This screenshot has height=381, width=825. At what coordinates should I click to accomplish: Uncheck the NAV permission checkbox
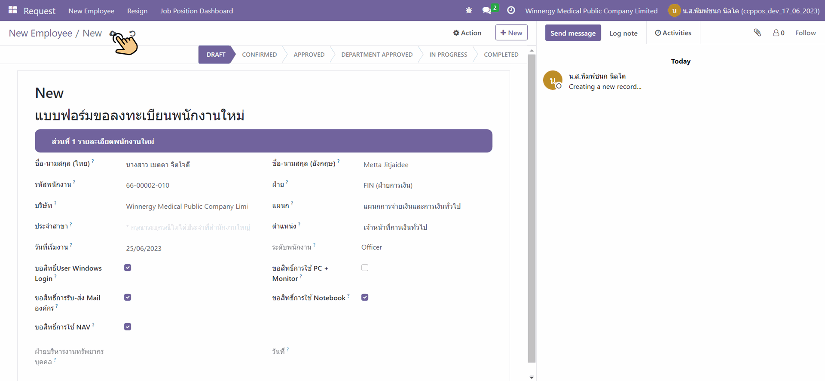(x=127, y=327)
